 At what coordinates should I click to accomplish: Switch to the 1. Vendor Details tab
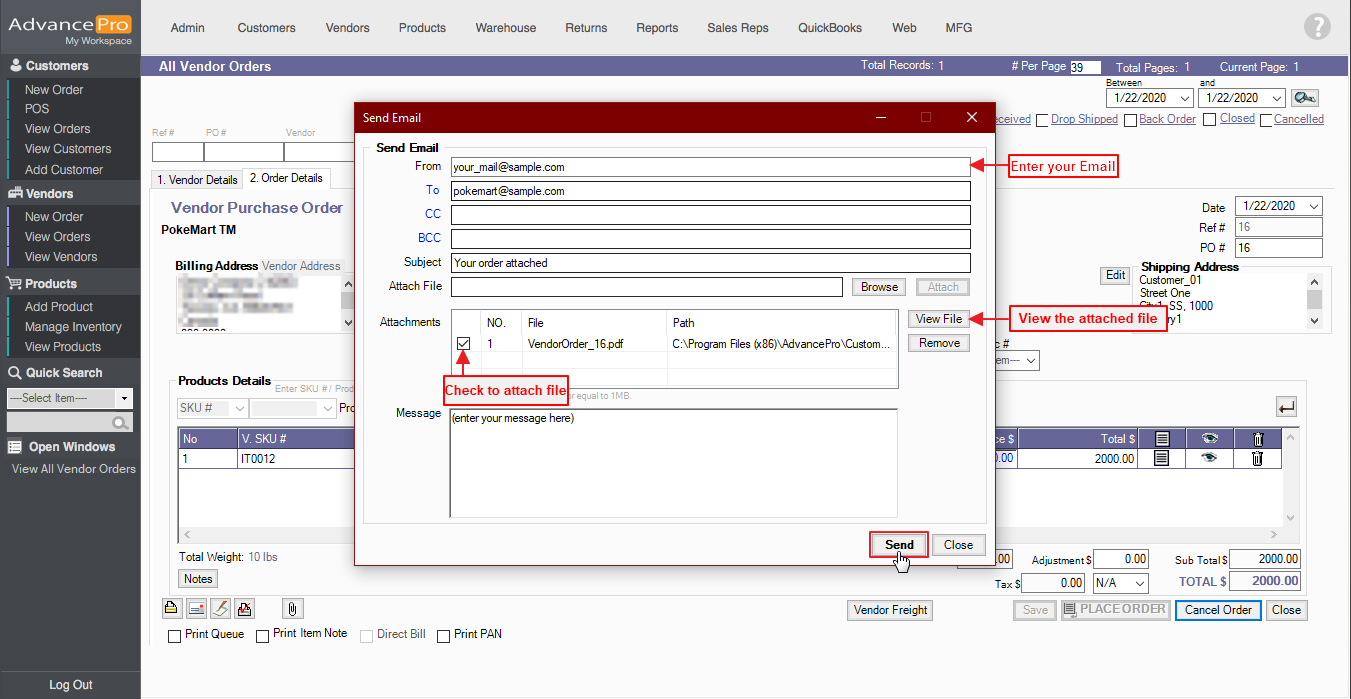pyautogui.click(x=196, y=180)
